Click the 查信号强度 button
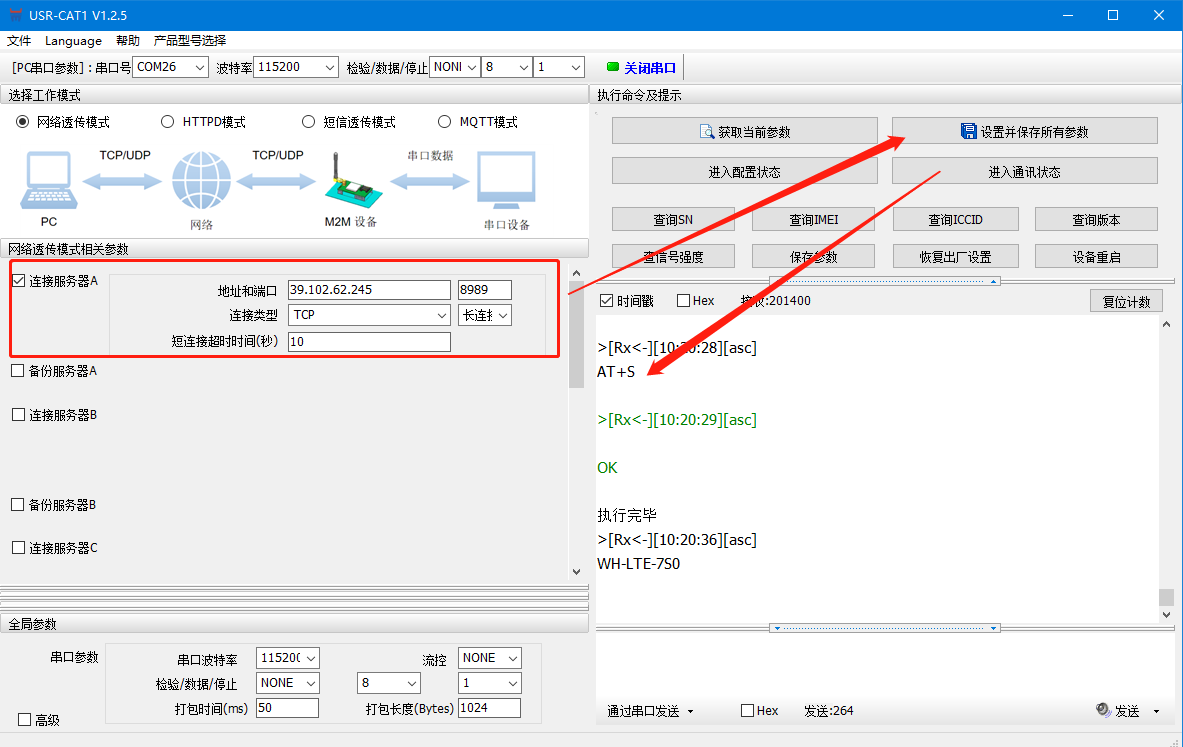This screenshot has height=747, width=1183. pyautogui.click(x=673, y=257)
